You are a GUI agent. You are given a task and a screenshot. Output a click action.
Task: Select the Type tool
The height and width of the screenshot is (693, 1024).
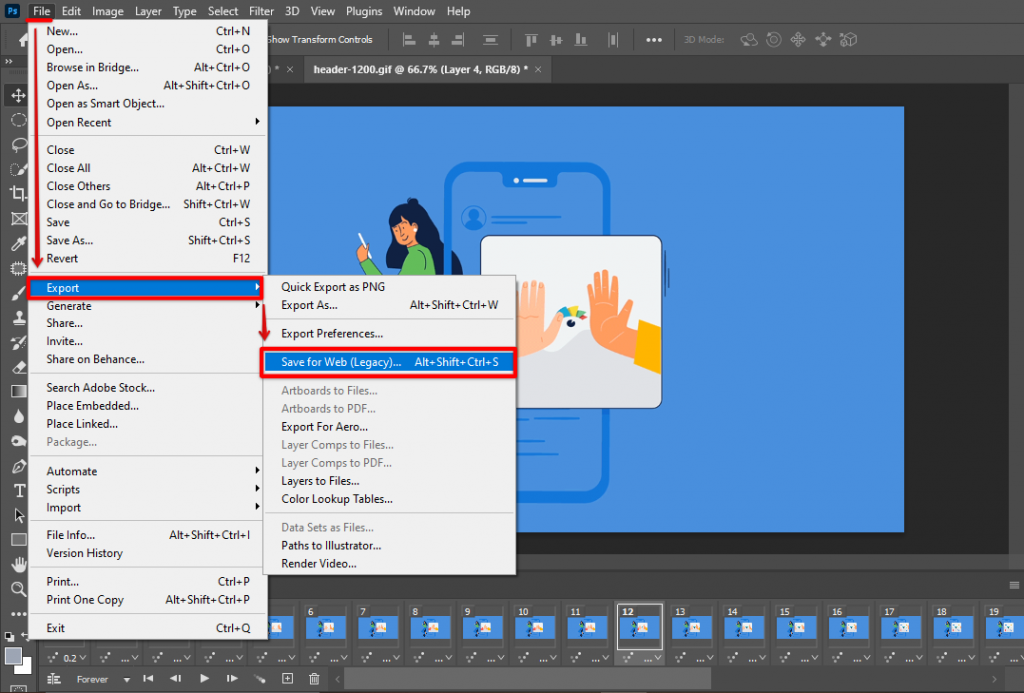click(18, 493)
